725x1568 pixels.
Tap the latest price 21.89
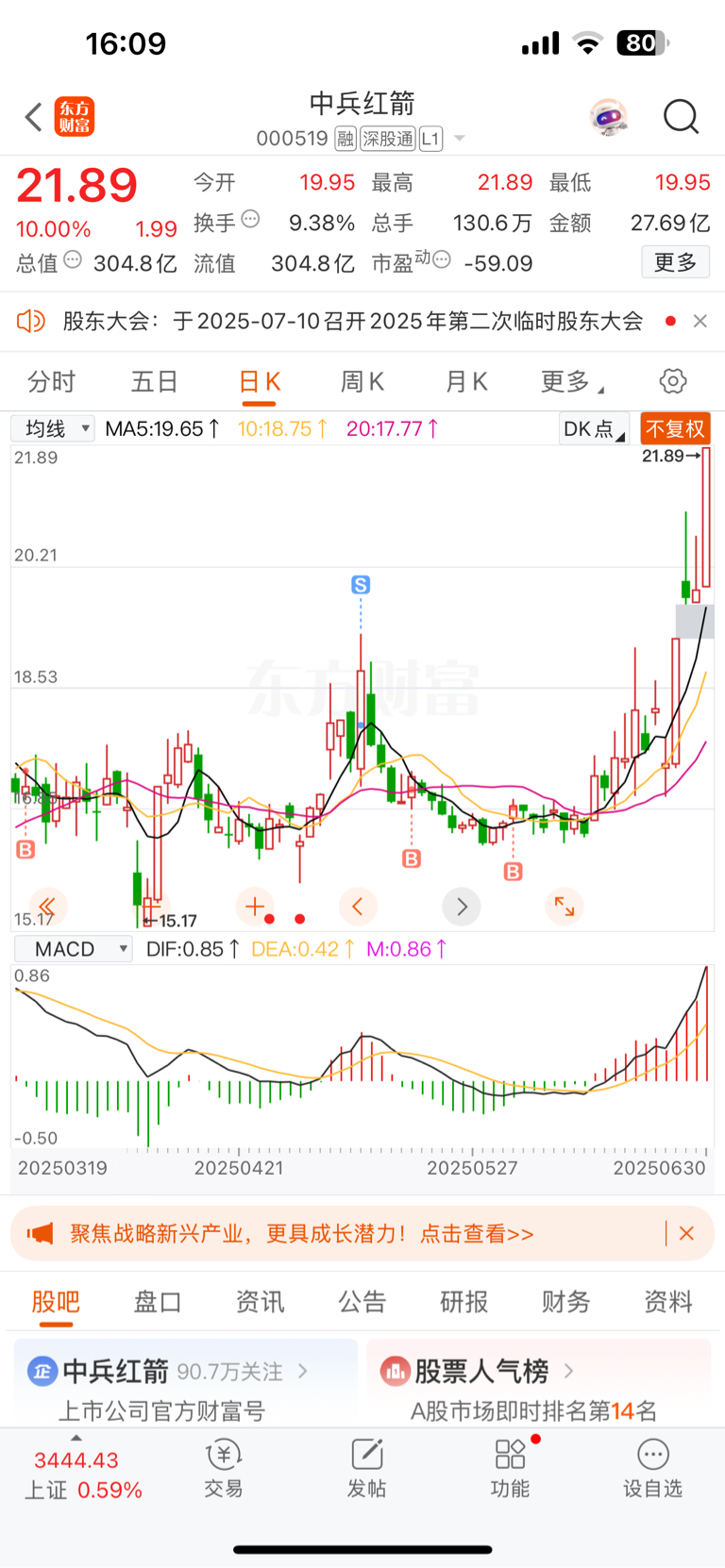tap(76, 186)
